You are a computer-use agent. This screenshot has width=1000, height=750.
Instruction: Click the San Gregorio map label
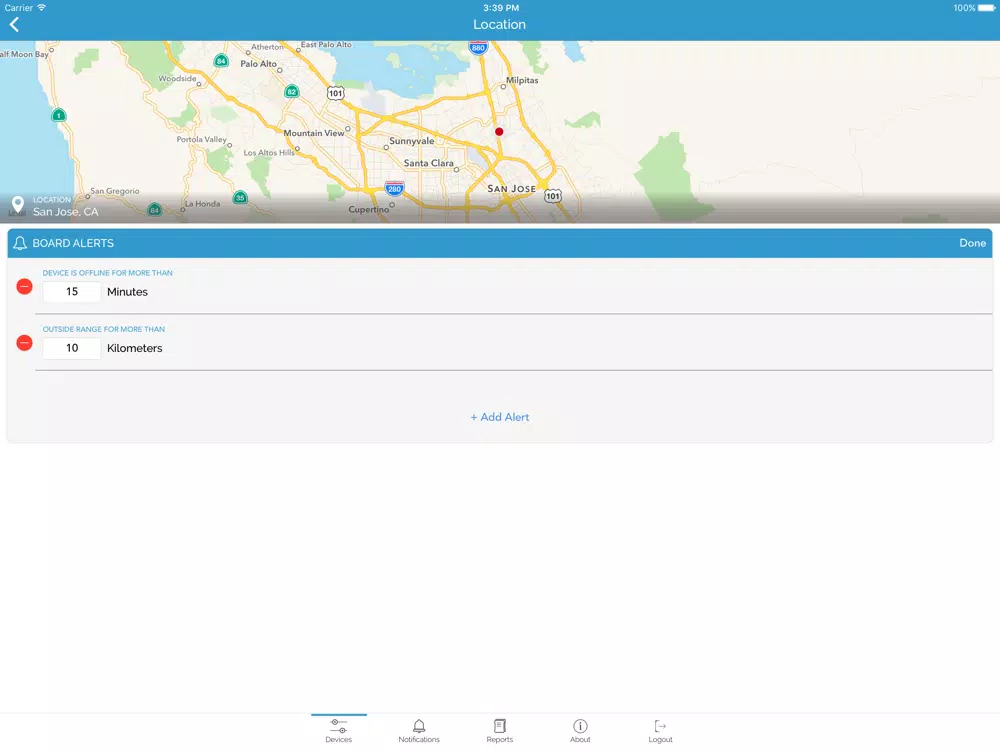click(115, 191)
